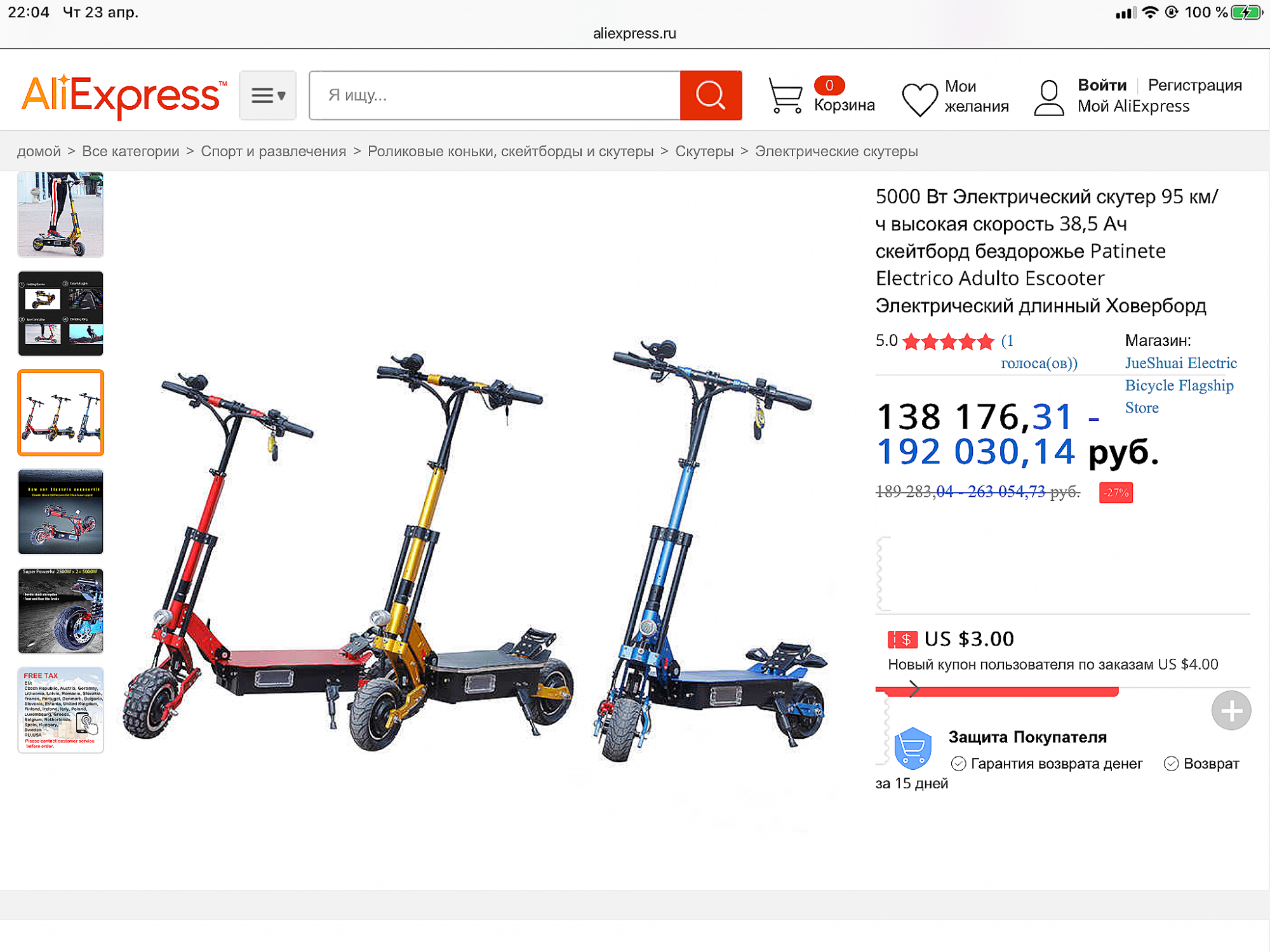Click the buyer protection shield icon
This screenshot has height=952, width=1270.
pos(912,748)
